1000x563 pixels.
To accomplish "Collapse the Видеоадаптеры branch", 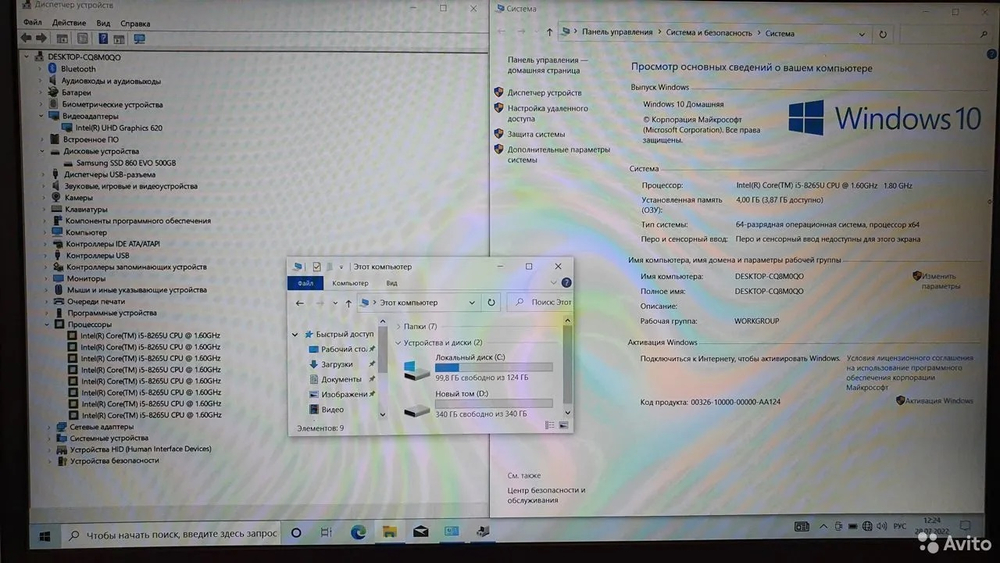I will point(42,116).
